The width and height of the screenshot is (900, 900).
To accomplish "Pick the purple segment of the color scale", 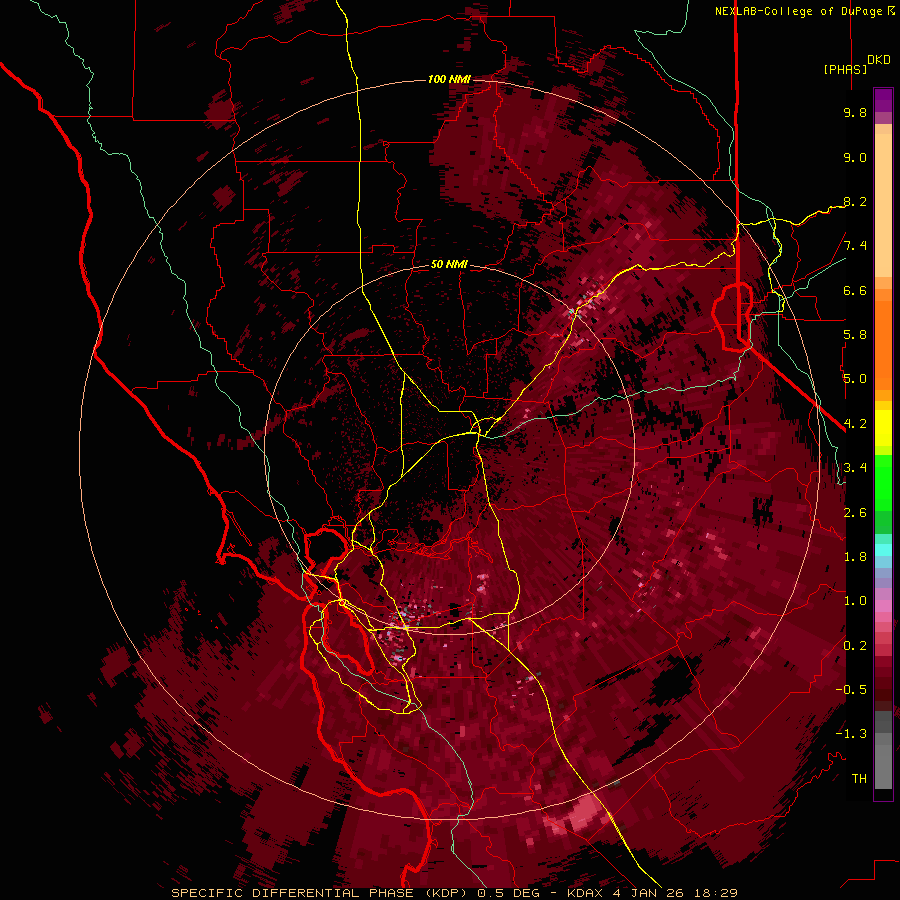I will [883, 100].
